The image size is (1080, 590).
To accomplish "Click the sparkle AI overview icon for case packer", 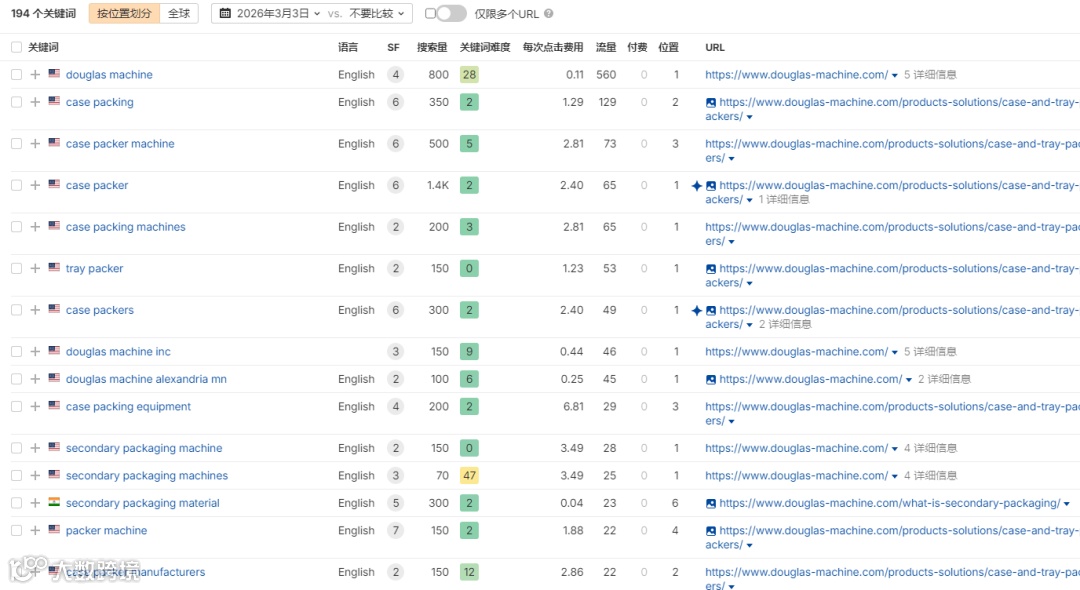I will 696,186.
